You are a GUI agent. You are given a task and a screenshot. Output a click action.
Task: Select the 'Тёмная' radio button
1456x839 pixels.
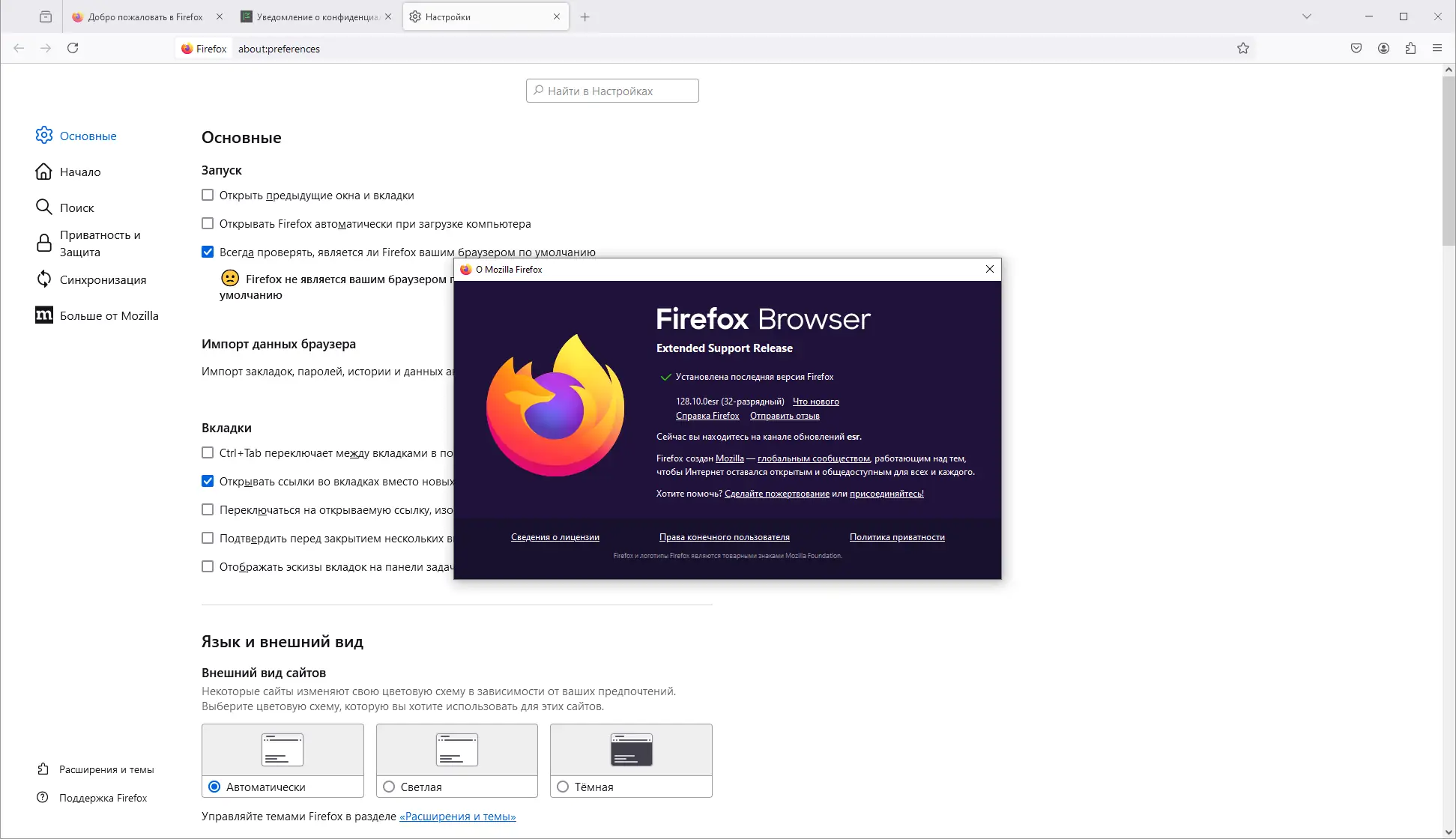click(x=563, y=787)
